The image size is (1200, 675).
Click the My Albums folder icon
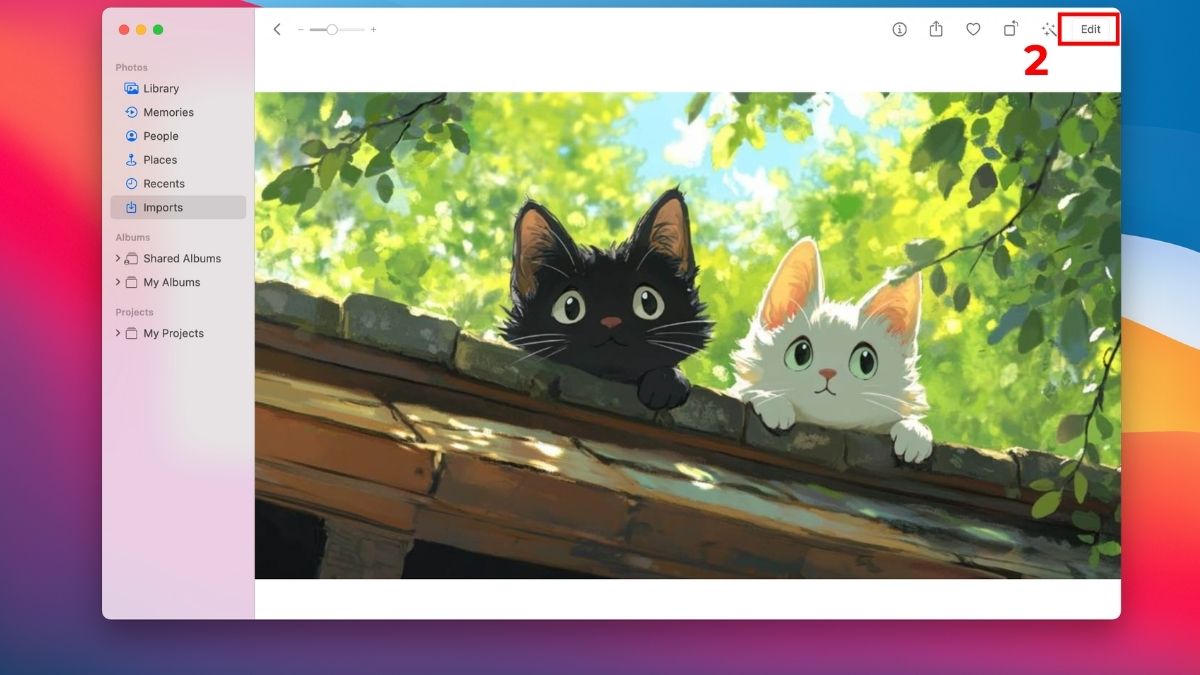click(x=131, y=282)
